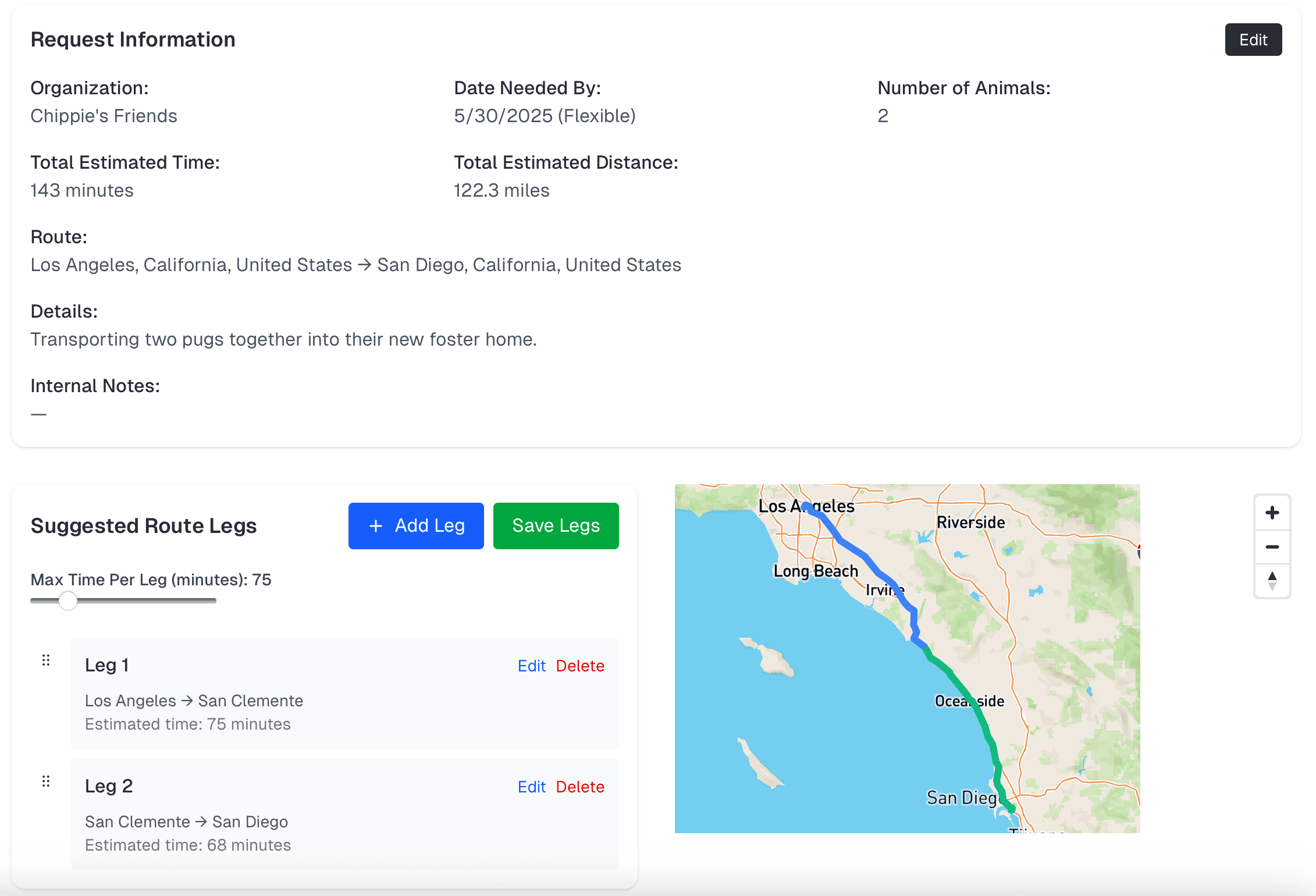
Task: Delete Leg 2 from route
Action: click(x=580, y=787)
